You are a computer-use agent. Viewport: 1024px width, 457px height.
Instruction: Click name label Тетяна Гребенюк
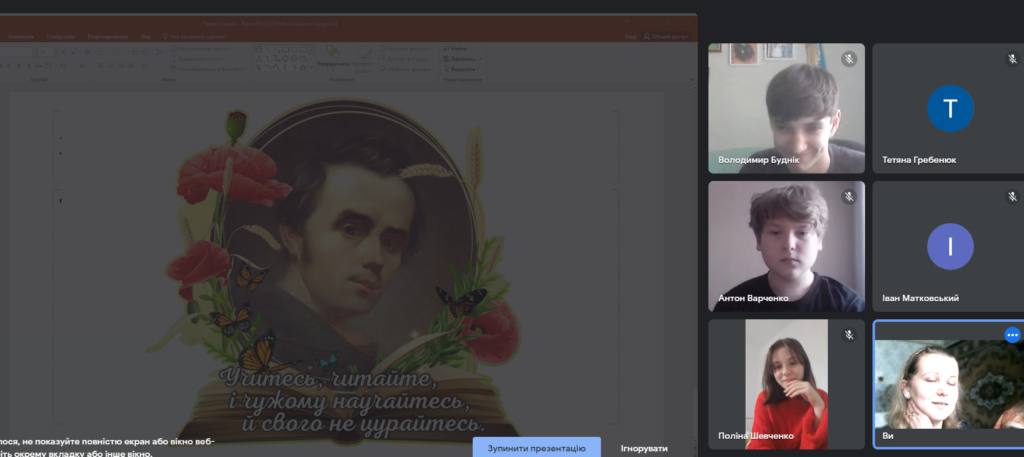[919, 160]
